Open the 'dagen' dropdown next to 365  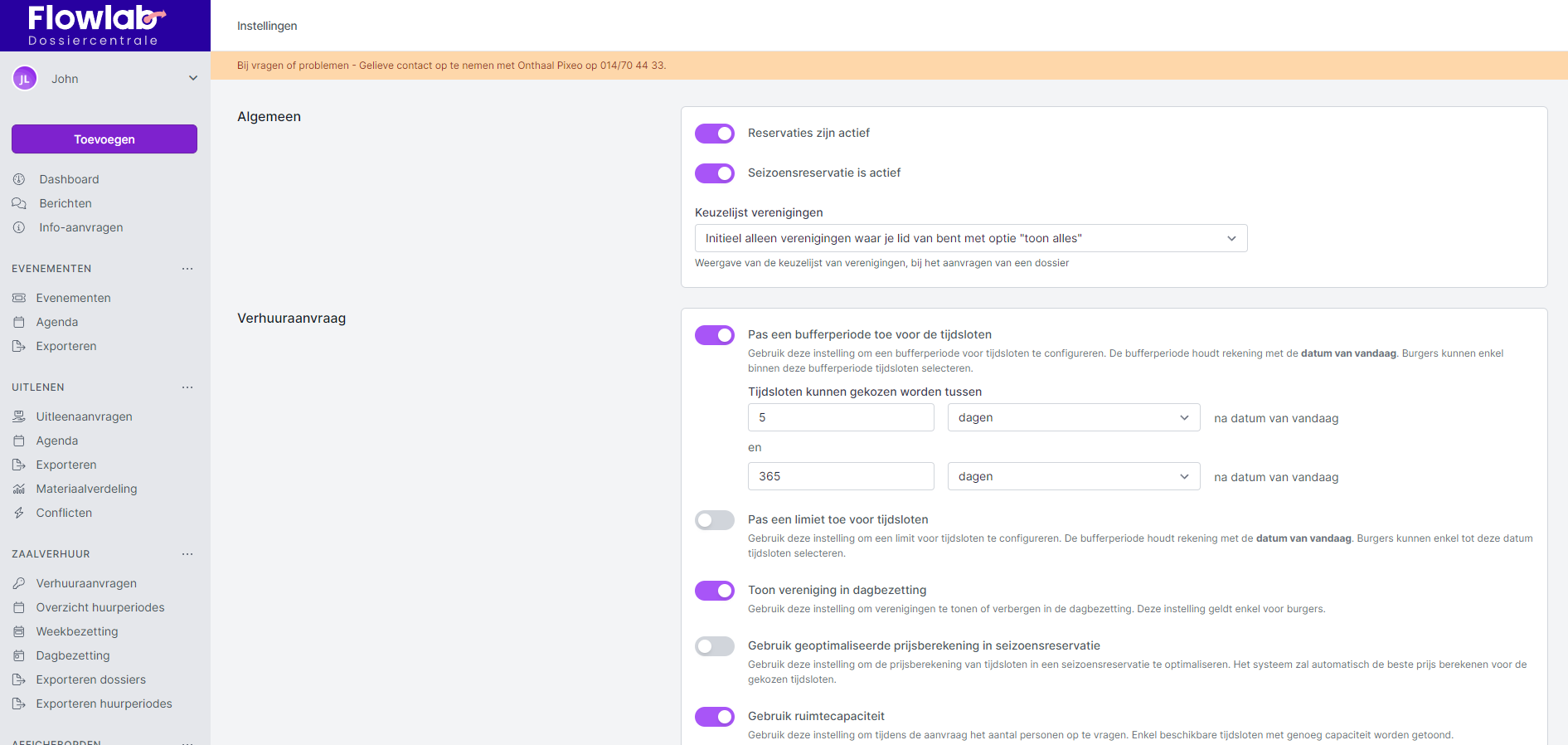[x=1073, y=476]
